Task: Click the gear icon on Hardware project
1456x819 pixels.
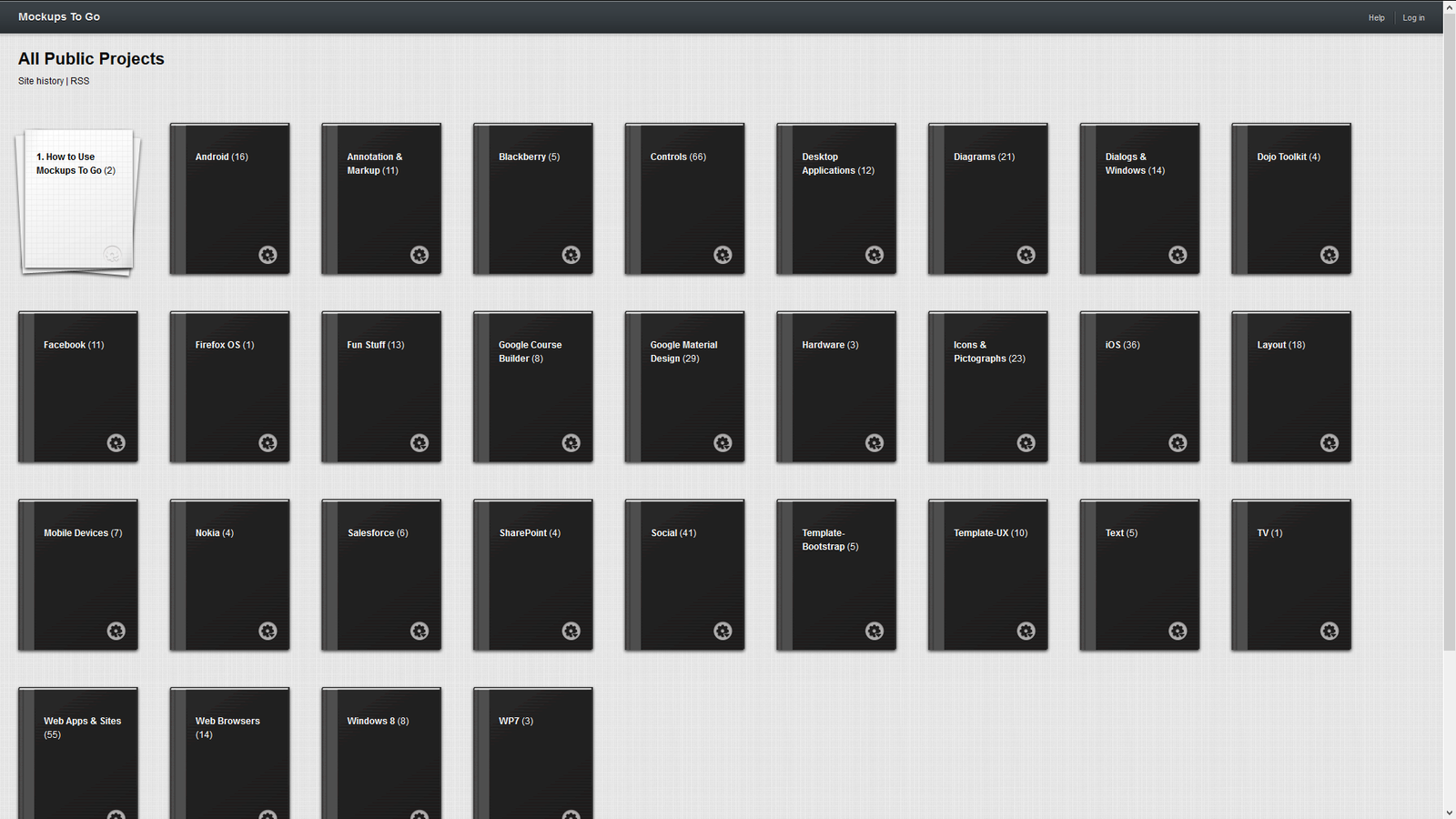Action: coord(875,443)
